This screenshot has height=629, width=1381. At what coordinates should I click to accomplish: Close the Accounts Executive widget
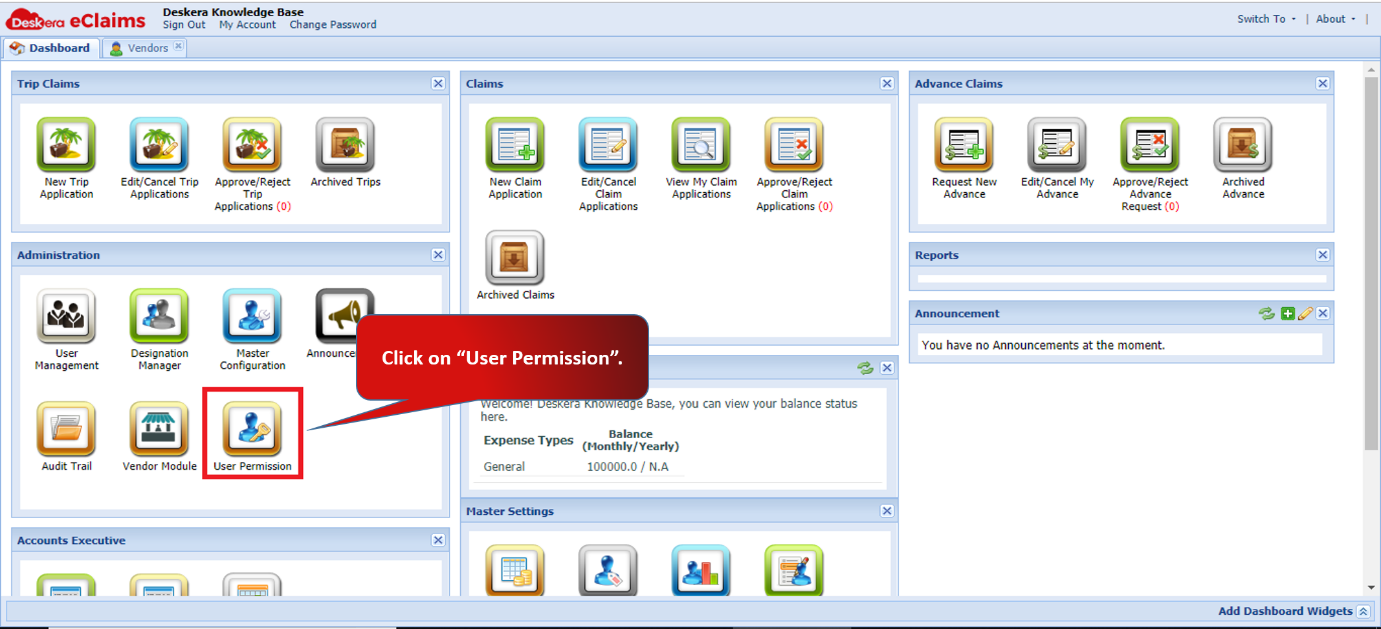pos(438,540)
